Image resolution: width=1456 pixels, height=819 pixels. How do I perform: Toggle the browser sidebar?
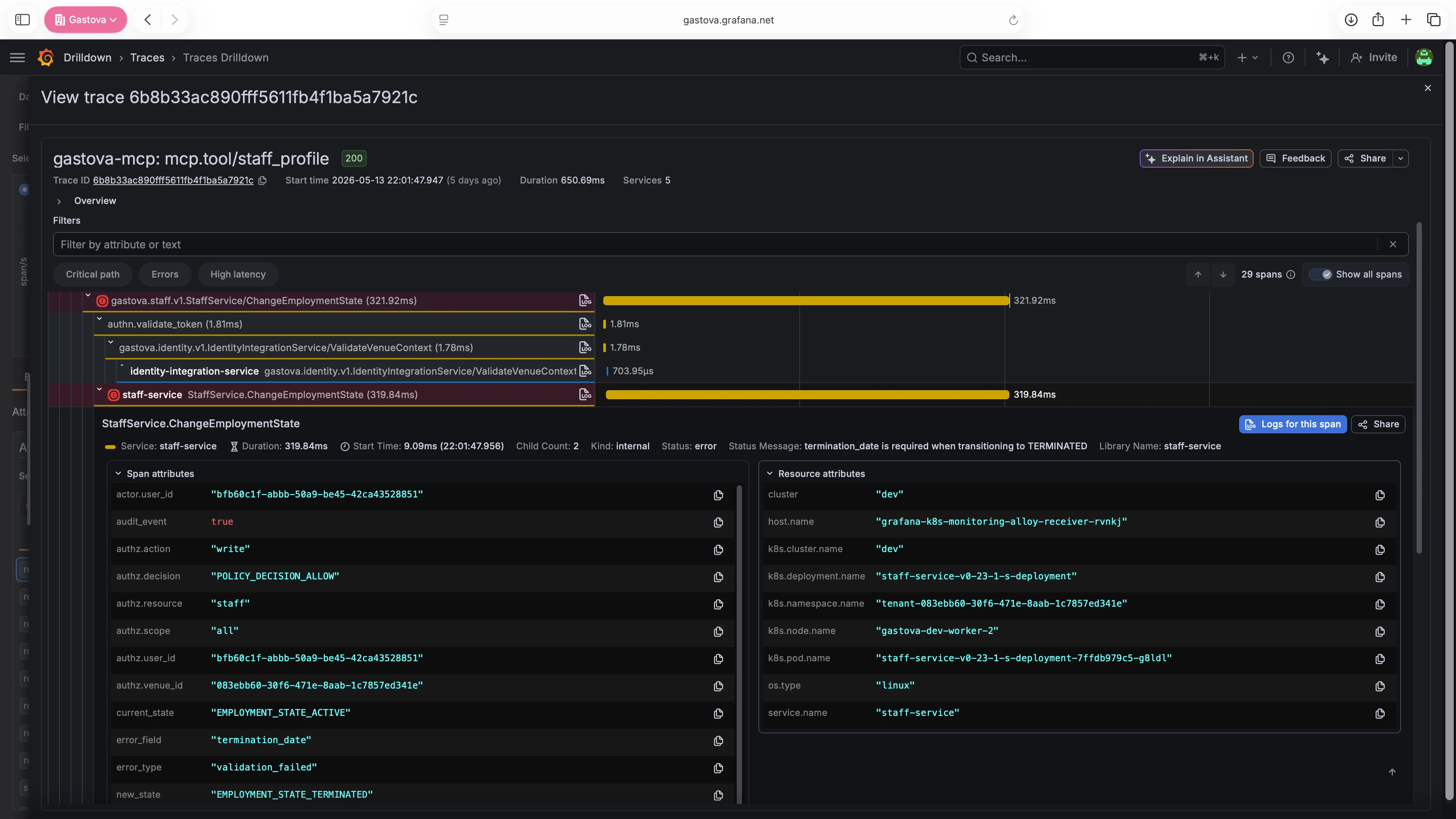coord(22,20)
